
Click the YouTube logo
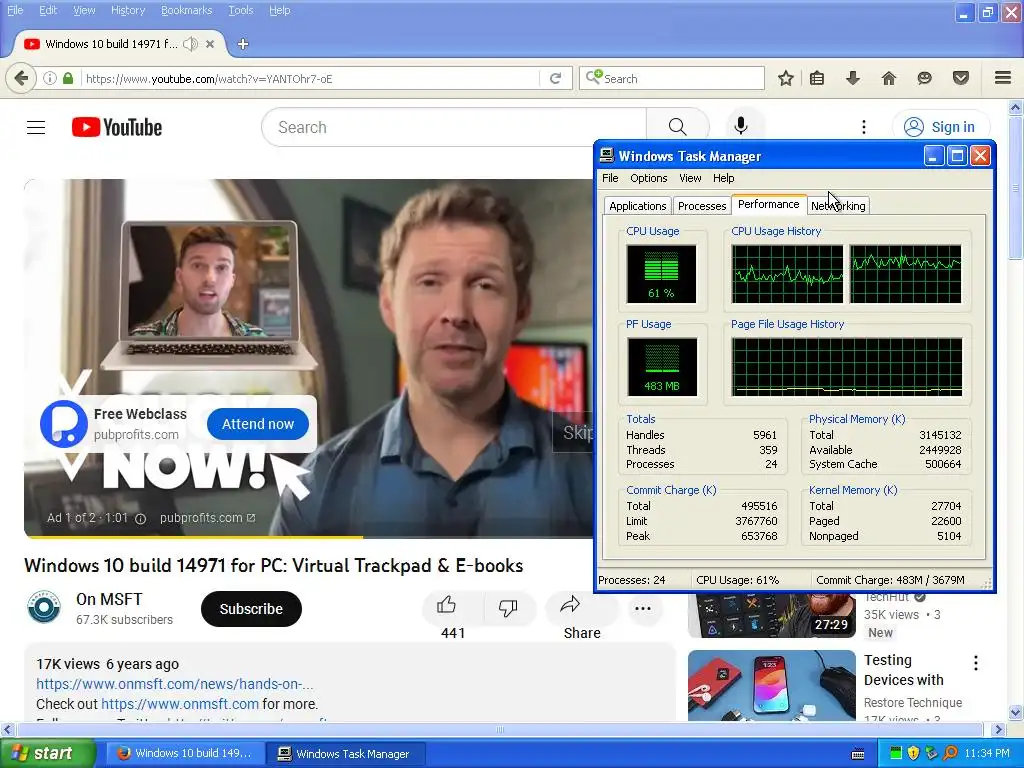tap(117, 127)
